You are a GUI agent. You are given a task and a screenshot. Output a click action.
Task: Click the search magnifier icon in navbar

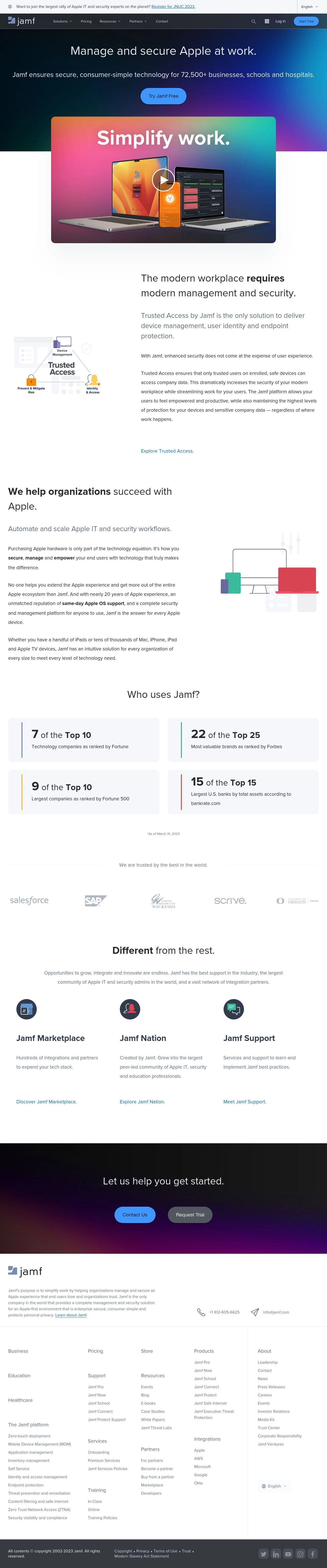pyautogui.click(x=253, y=21)
